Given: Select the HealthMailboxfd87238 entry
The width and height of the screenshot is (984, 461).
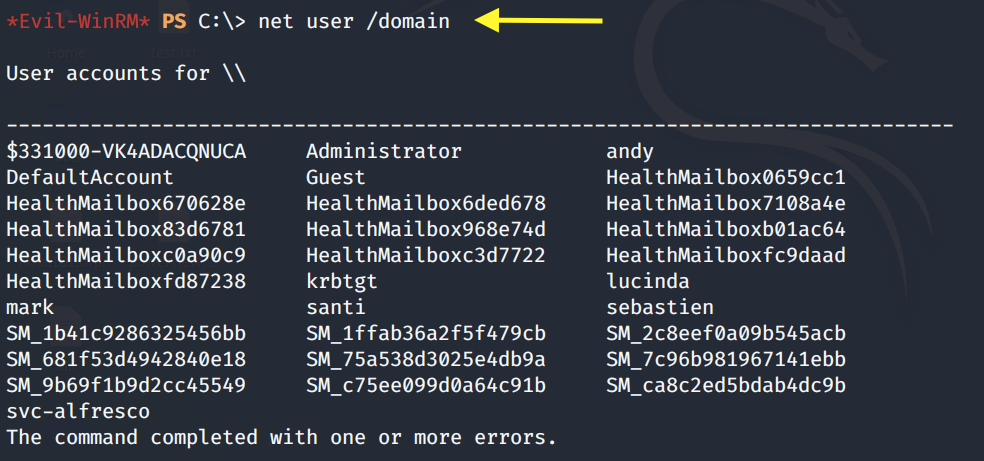Looking at the screenshot, I should pos(126,281).
